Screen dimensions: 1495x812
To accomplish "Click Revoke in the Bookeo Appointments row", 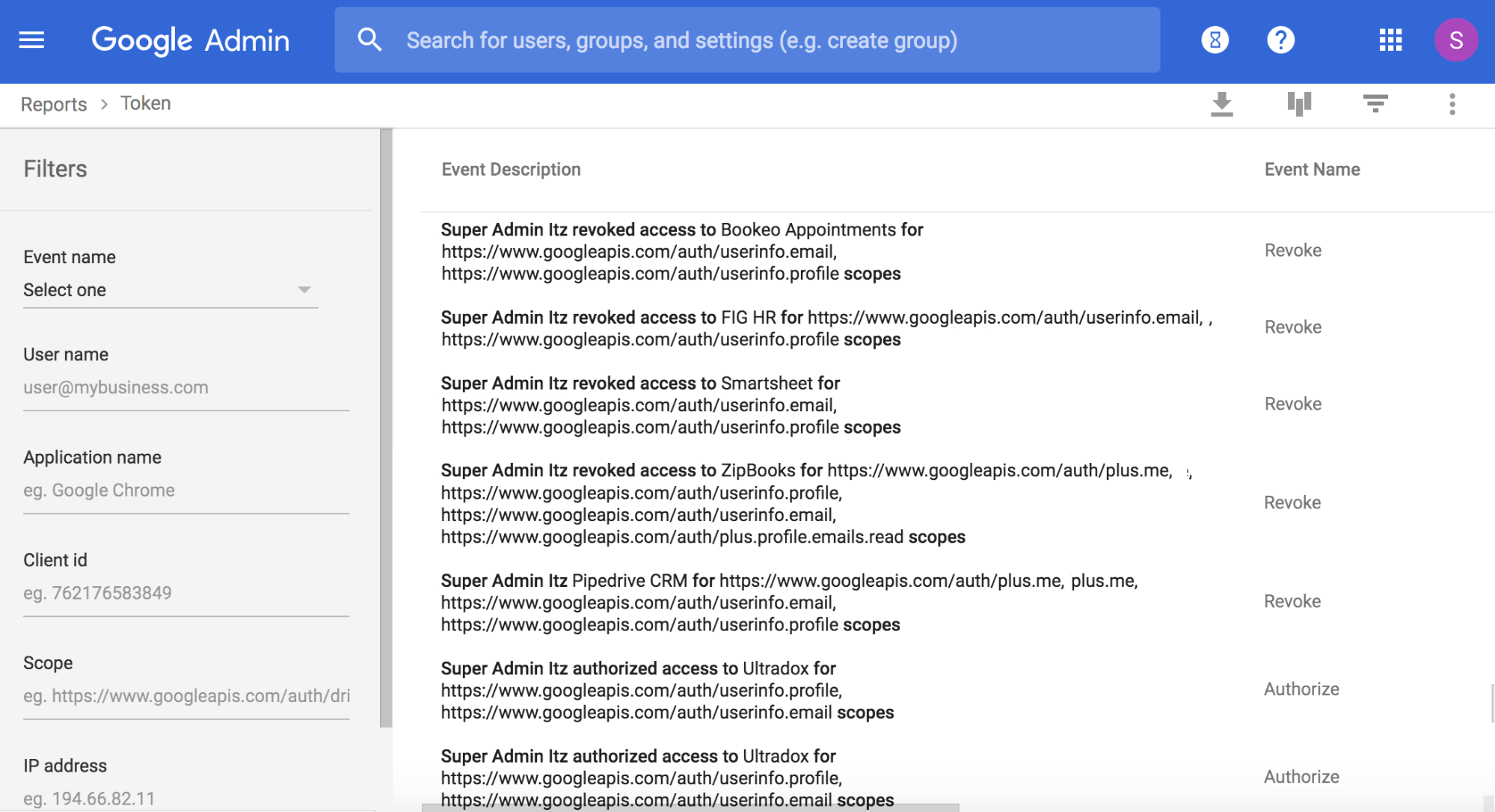I will click(1292, 250).
